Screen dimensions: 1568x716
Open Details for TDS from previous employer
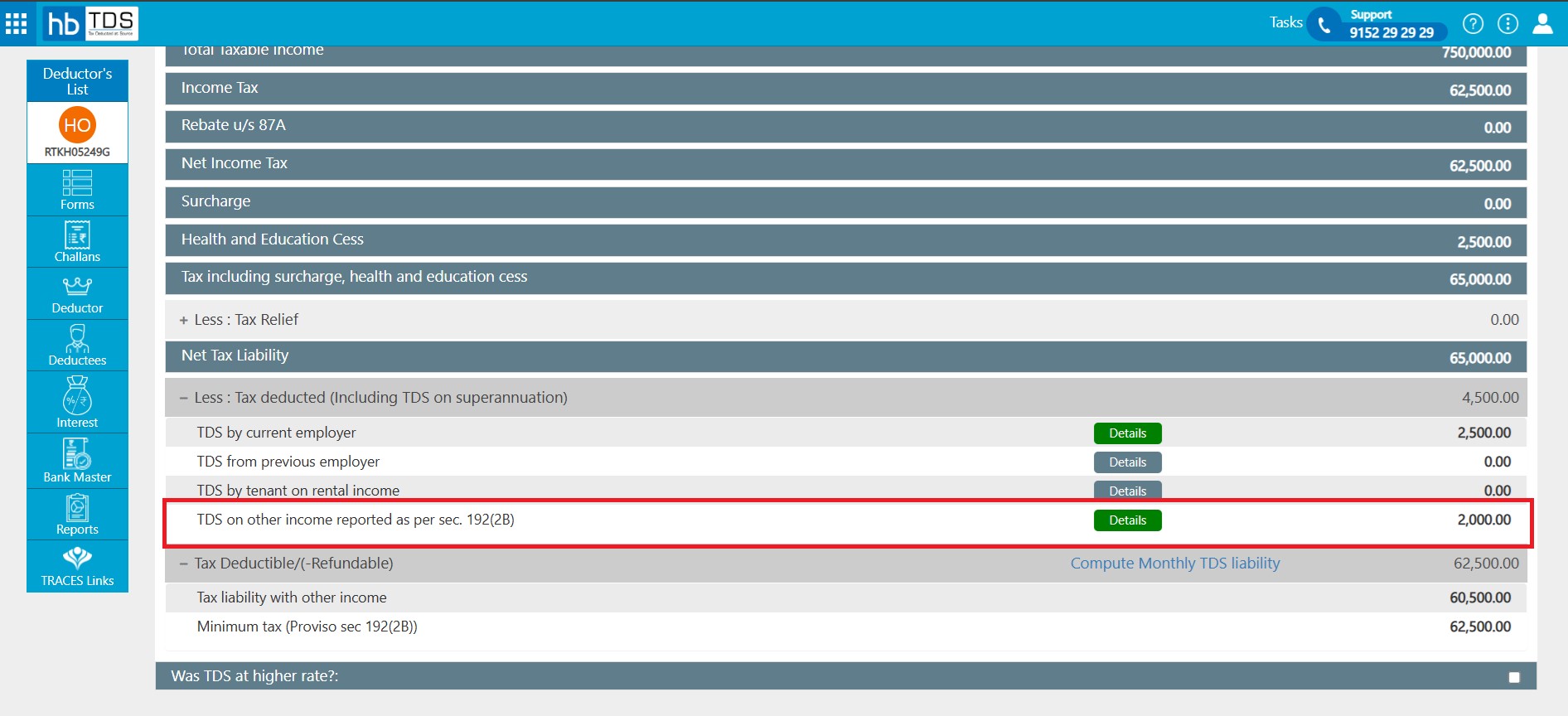tap(1128, 462)
